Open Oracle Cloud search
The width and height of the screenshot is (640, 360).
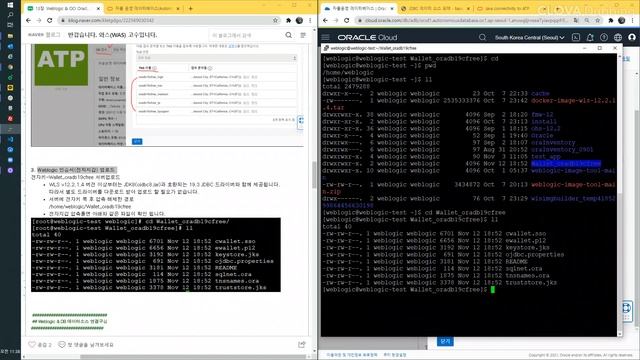tap(482, 37)
